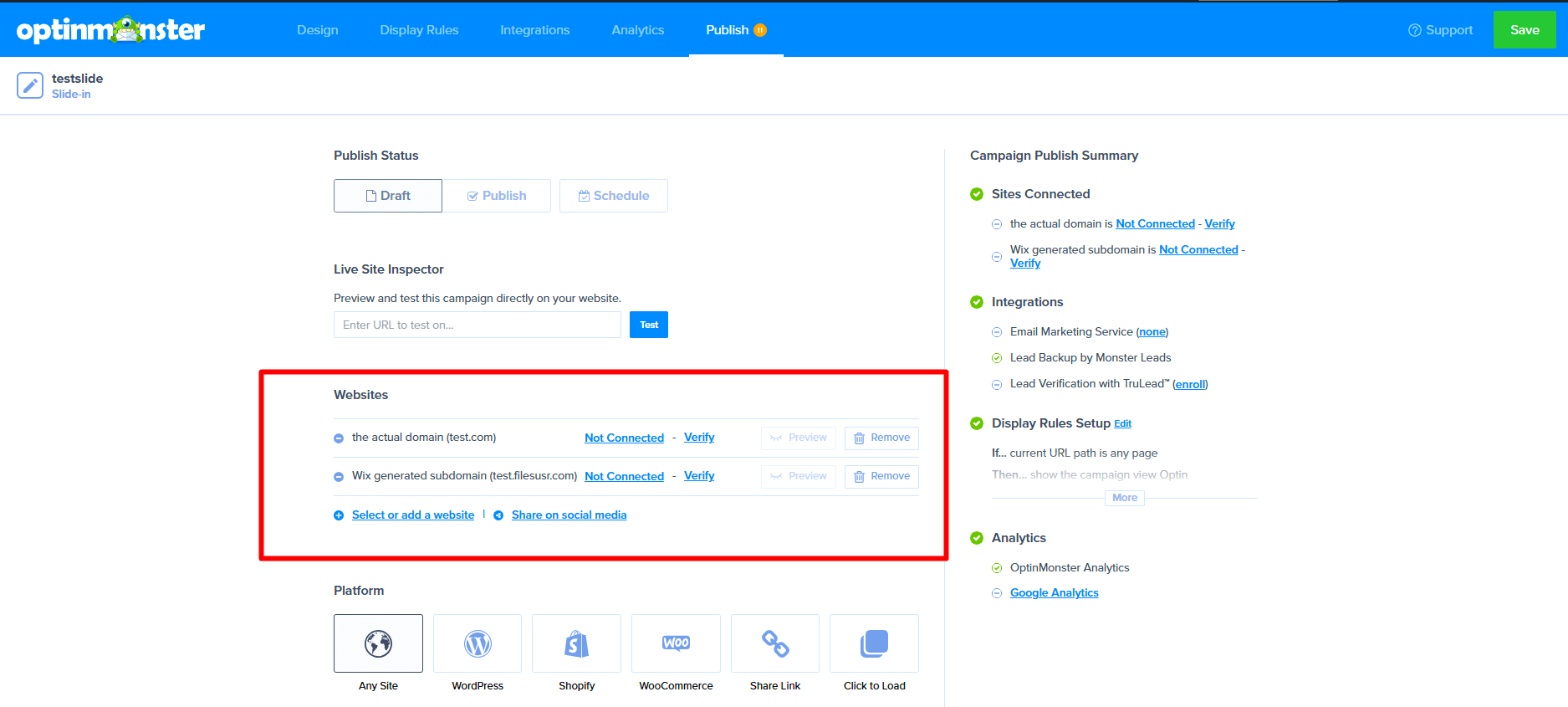The image size is (1568, 707).
Task: Choose the Share Link platform icon
Action: coord(775,643)
